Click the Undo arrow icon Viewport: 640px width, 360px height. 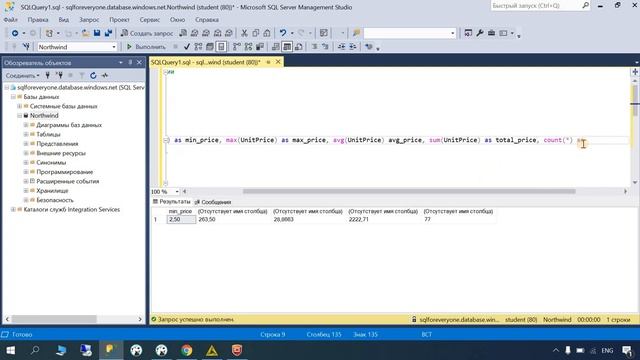283,33
